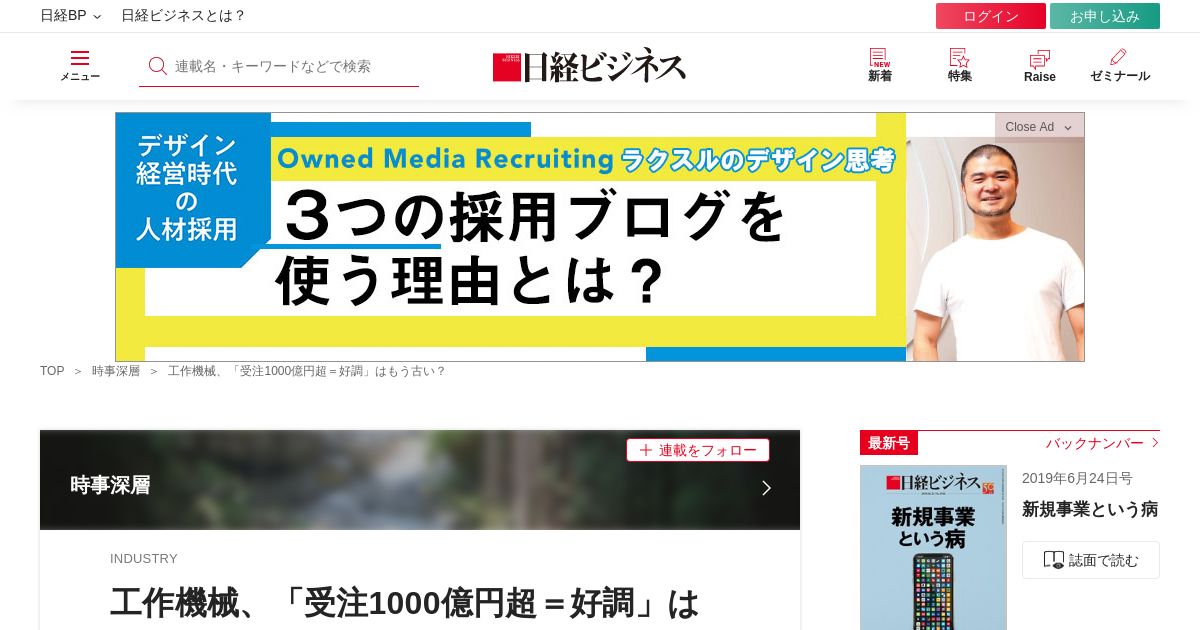Click 連載をフォロー button
The image size is (1200, 630).
coord(698,450)
